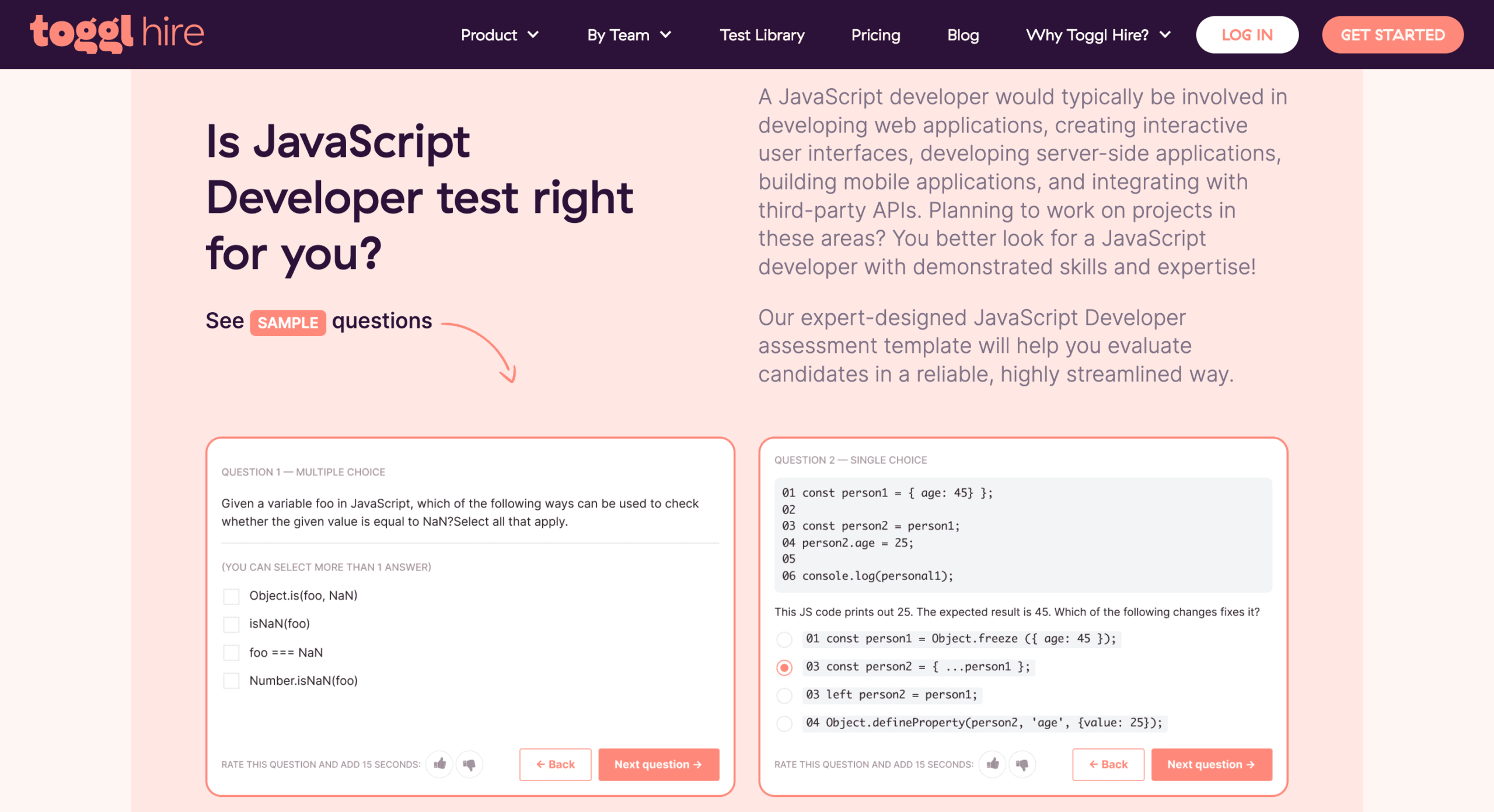Enable the Number.isNaN(foo) checkbox
Screen dimensions: 1494x812
pyautogui.click(x=231, y=681)
